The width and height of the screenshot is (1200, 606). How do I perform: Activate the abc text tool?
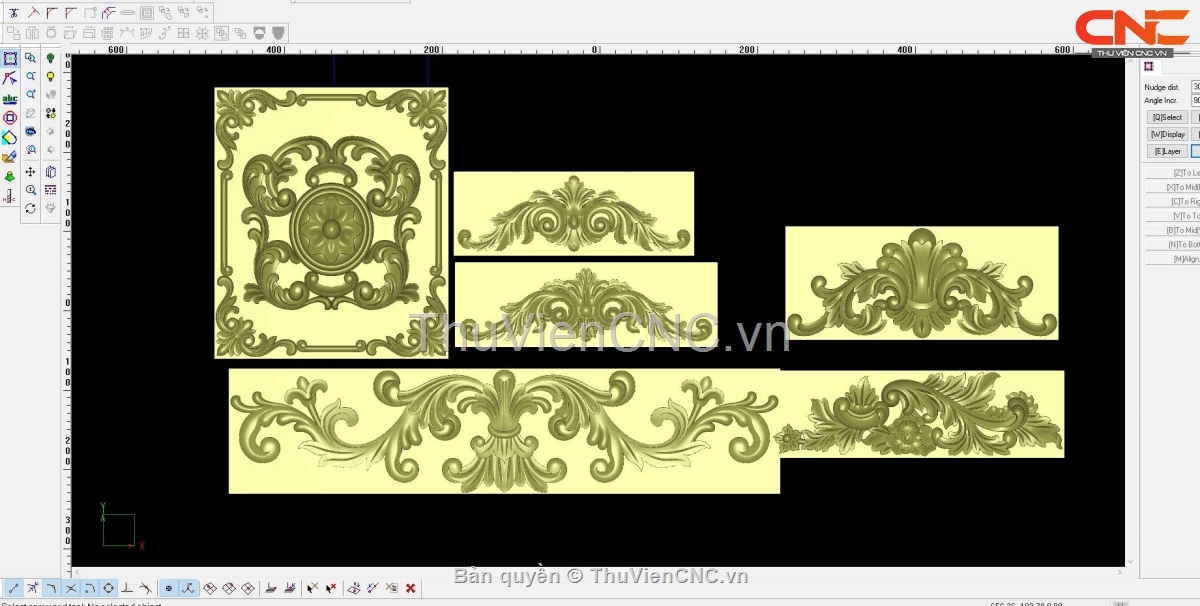point(10,98)
